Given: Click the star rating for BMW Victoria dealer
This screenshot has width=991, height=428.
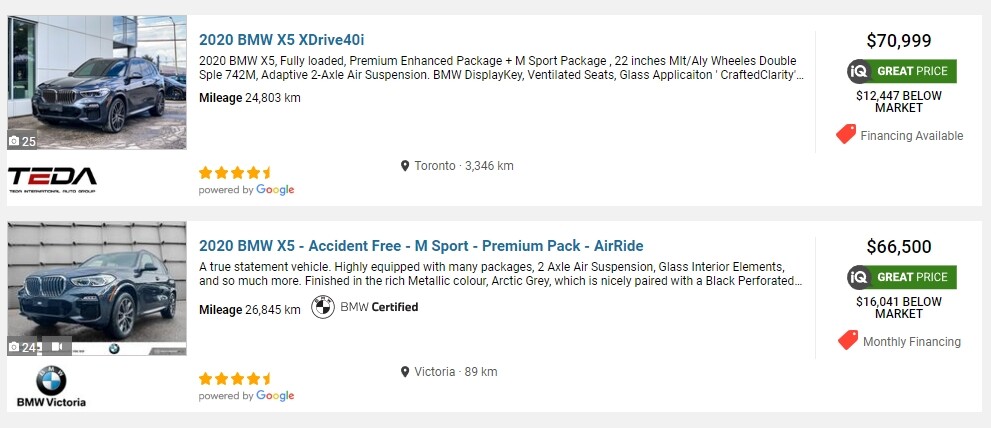Looking at the screenshot, I should pos(235,378).
